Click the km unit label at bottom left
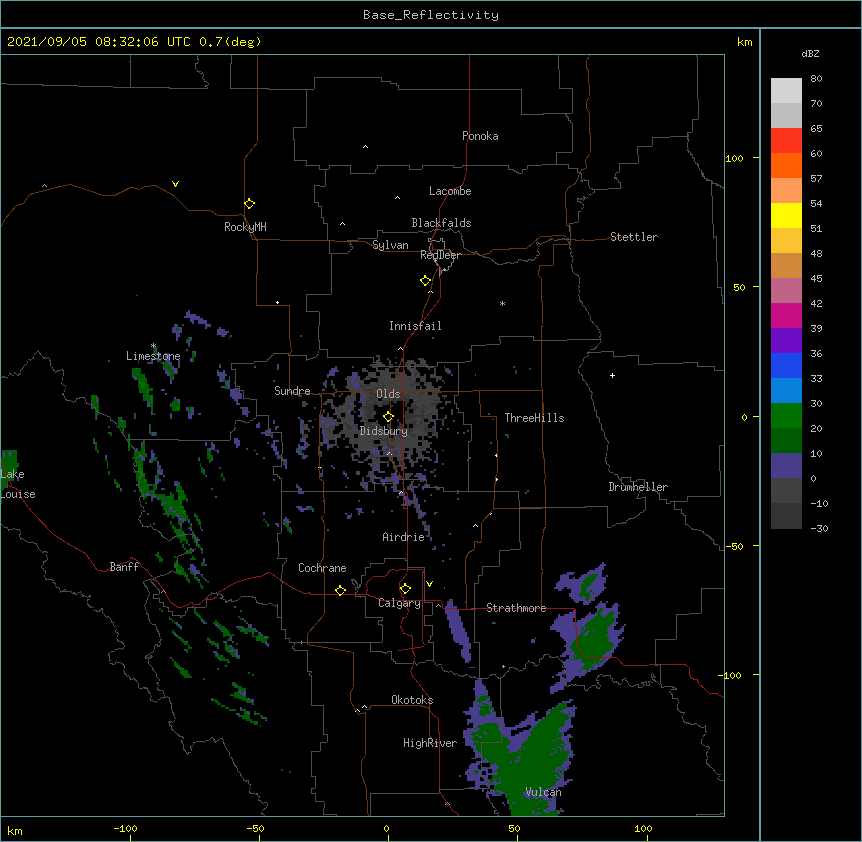This screenshot has width=862, height=842. click(15, 831)
